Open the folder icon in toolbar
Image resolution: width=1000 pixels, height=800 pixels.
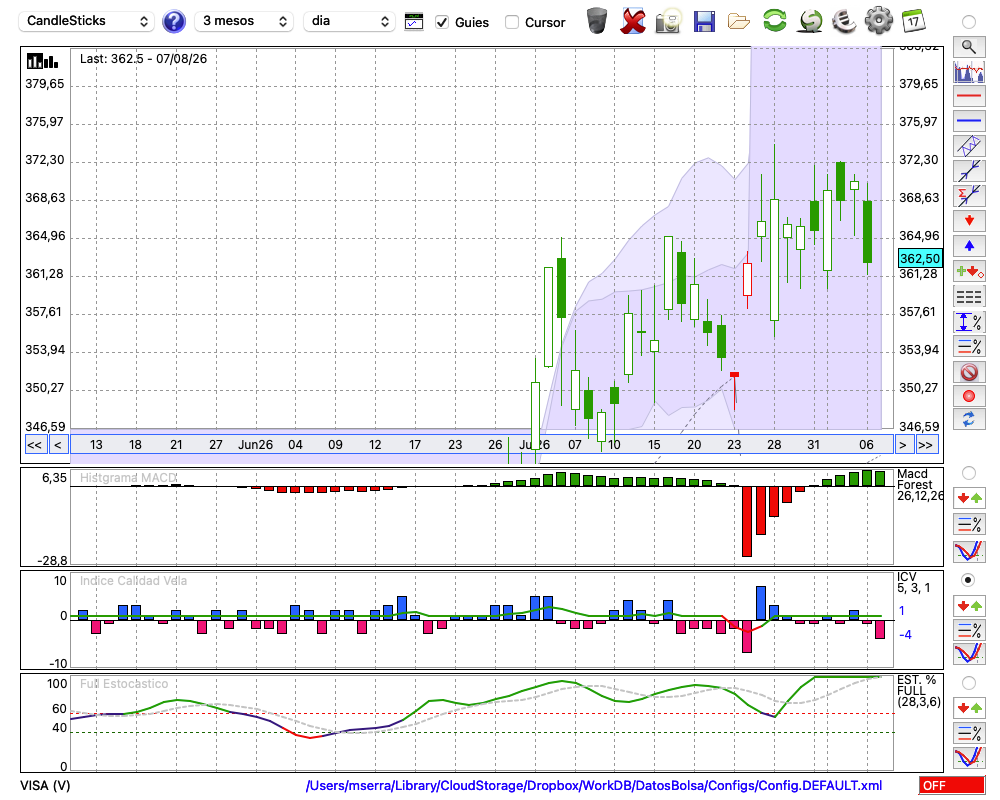coord(739,22)
